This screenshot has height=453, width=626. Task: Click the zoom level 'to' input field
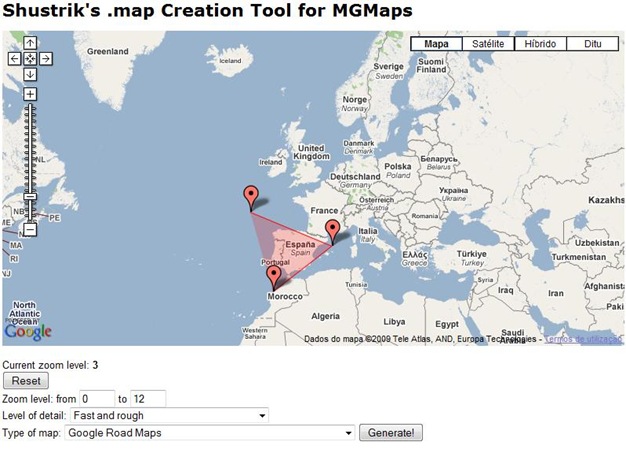tap(148, 399)
